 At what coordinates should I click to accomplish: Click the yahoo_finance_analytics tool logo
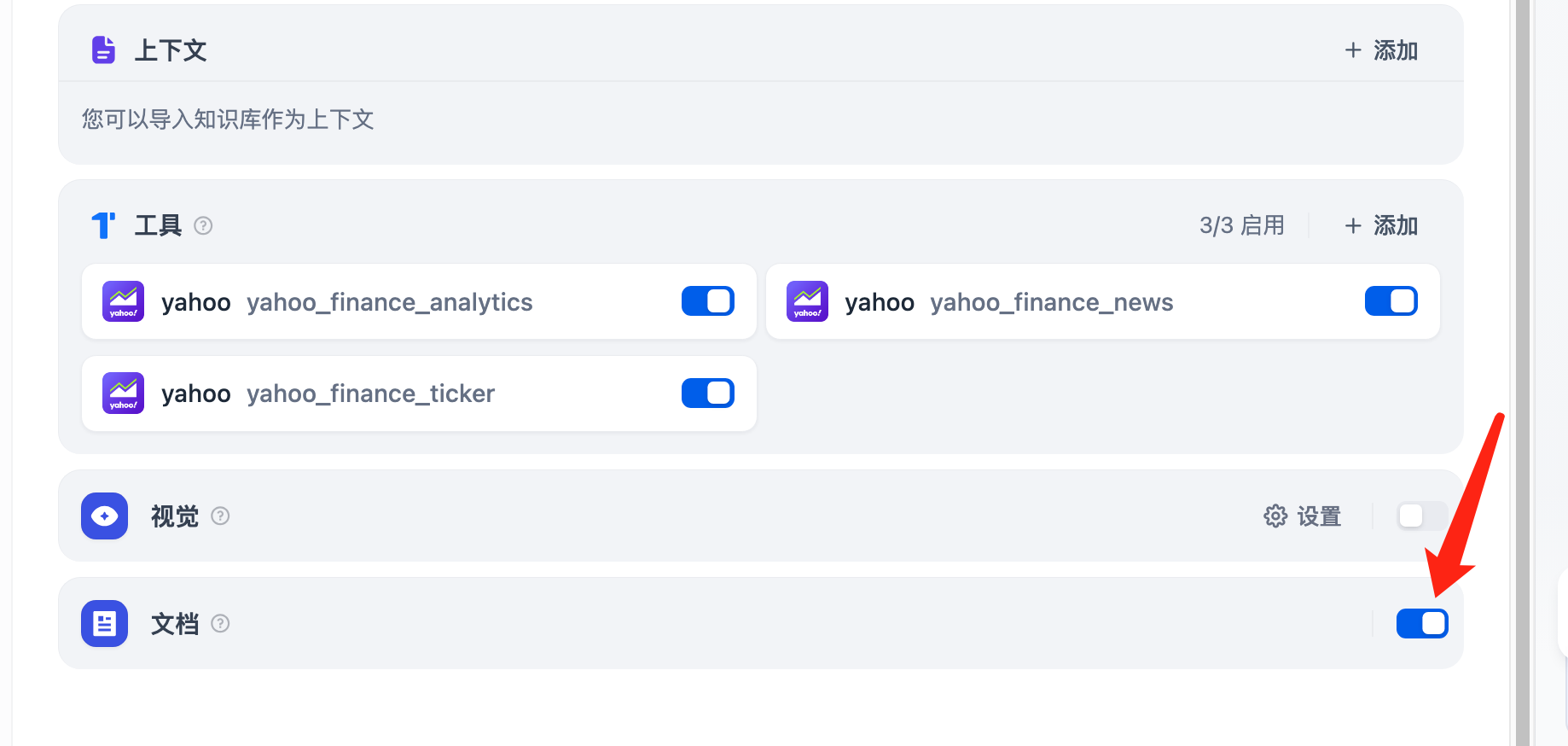pos(124,301)
